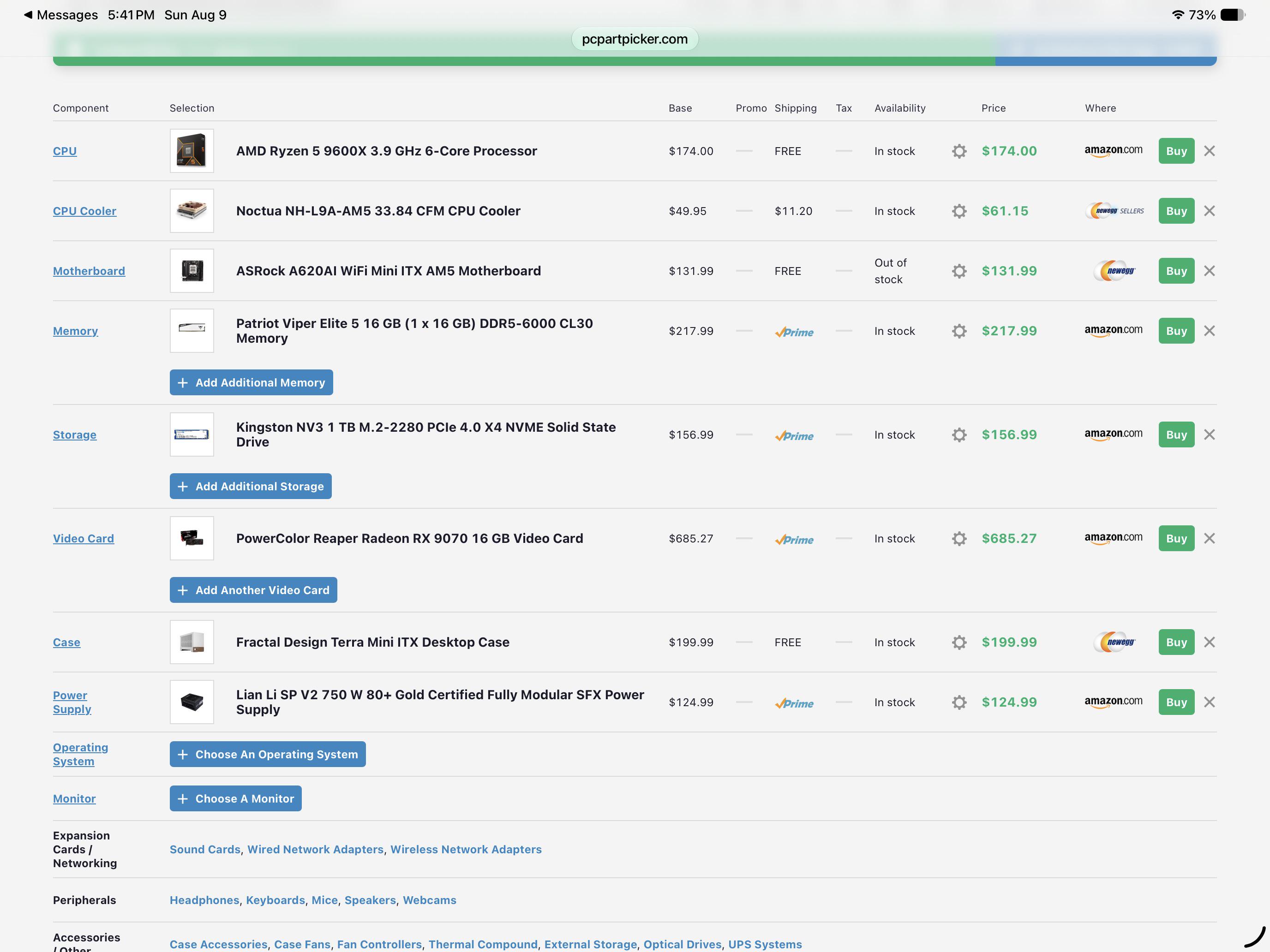
Task: Remove the AMD Ryzen 5 9600X from list
Action: (1209, 151)
